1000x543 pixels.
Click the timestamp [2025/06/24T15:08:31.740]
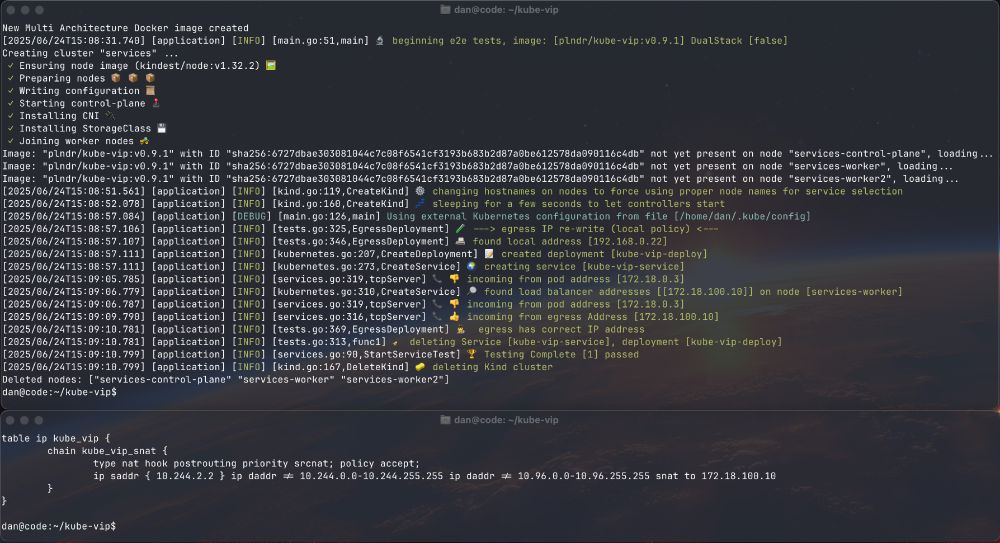click(73, 40)
